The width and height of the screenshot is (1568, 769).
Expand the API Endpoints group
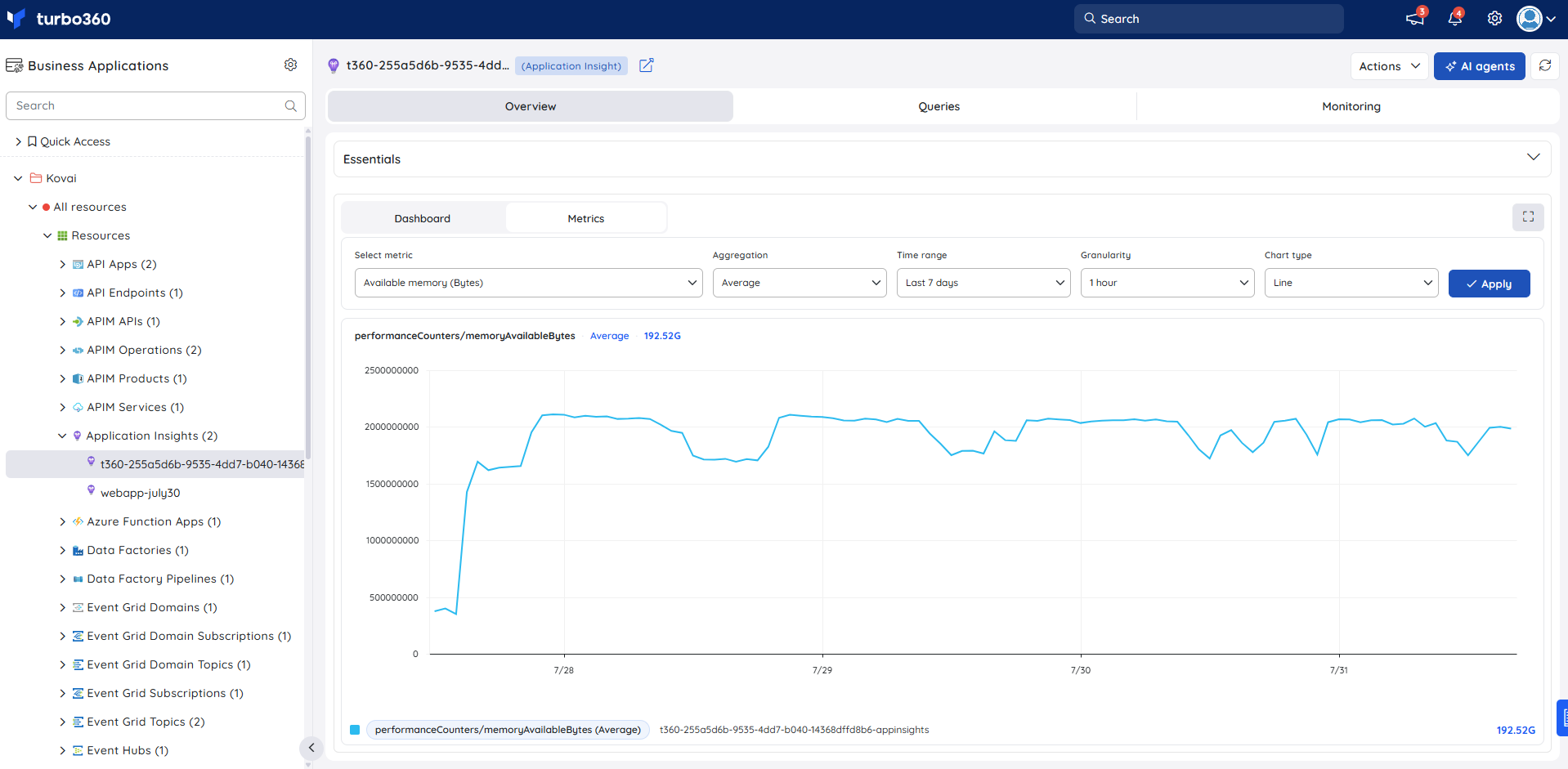pos(62,293)
